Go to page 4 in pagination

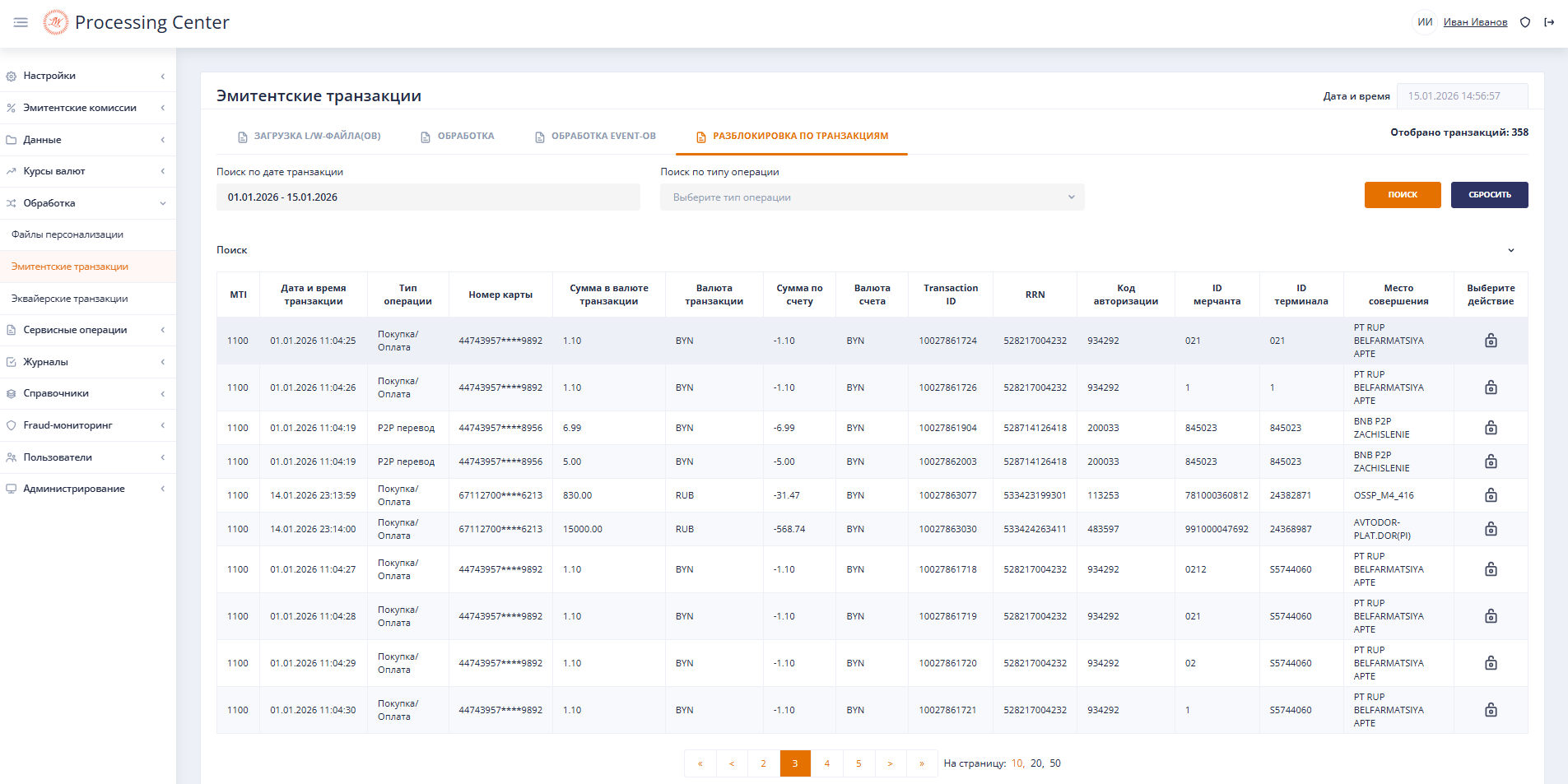coord(826,763)
